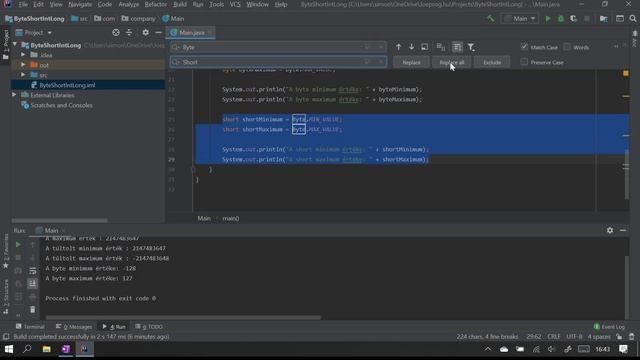Image resolution: width=640 pixels, height=360 pixels.
Task: Open the Project panel settings gear
Action: 145,33
